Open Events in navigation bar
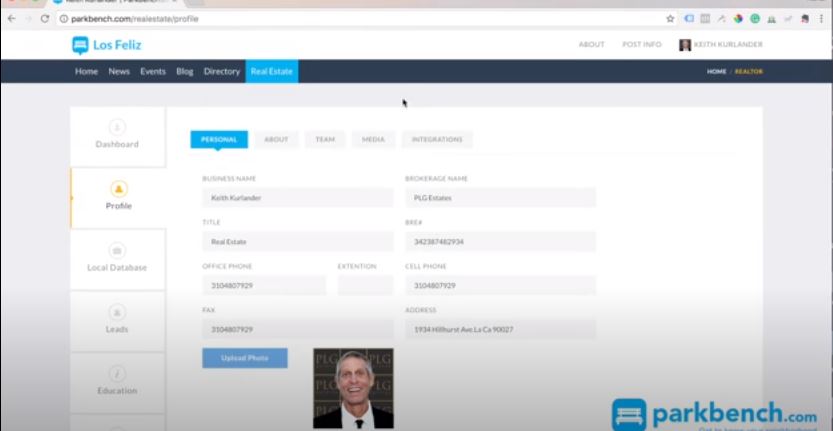The image size is (833, 431). [153, 71]
